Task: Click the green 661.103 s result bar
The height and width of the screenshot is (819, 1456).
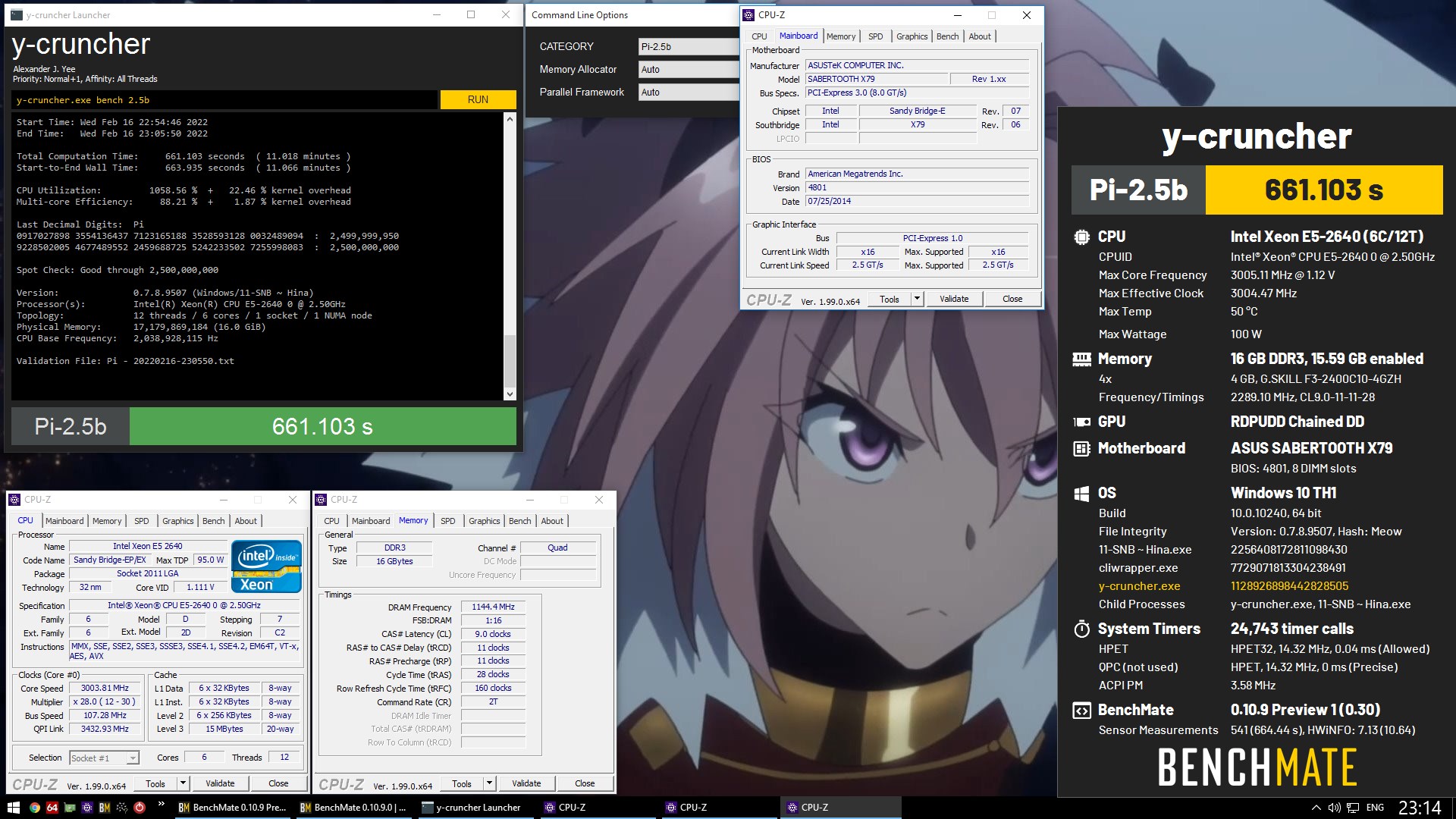Action: (x=323, y=426)
